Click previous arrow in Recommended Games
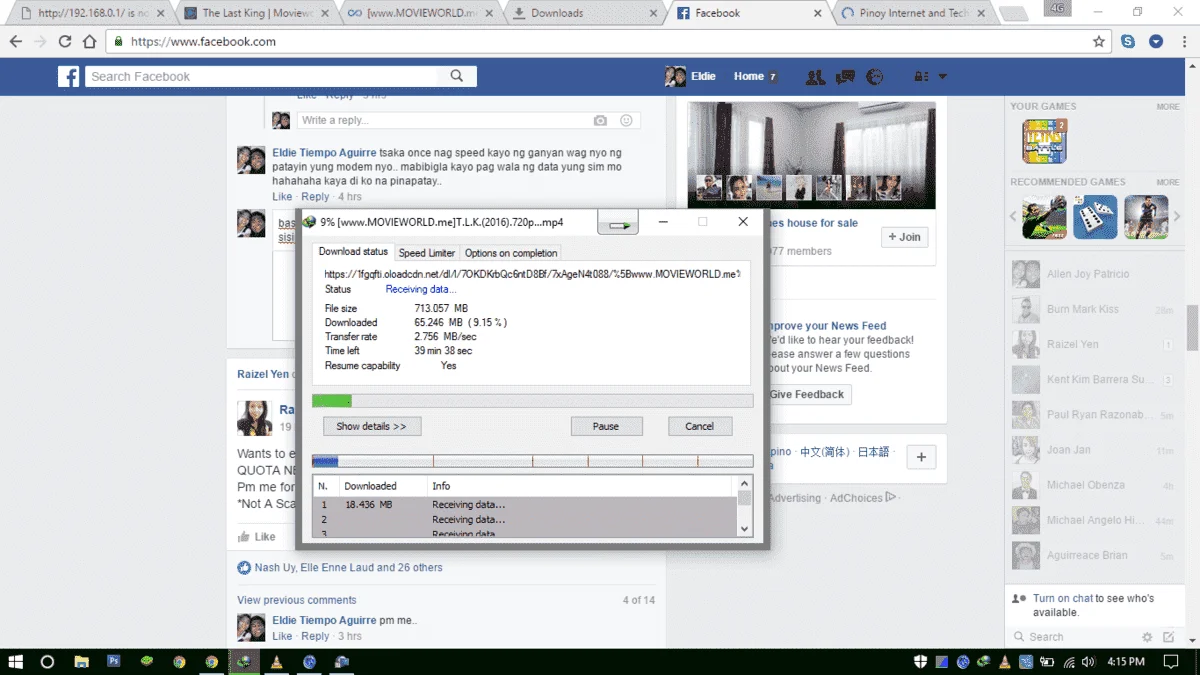The image size is (1200, 675). (x=1013, y=216)
